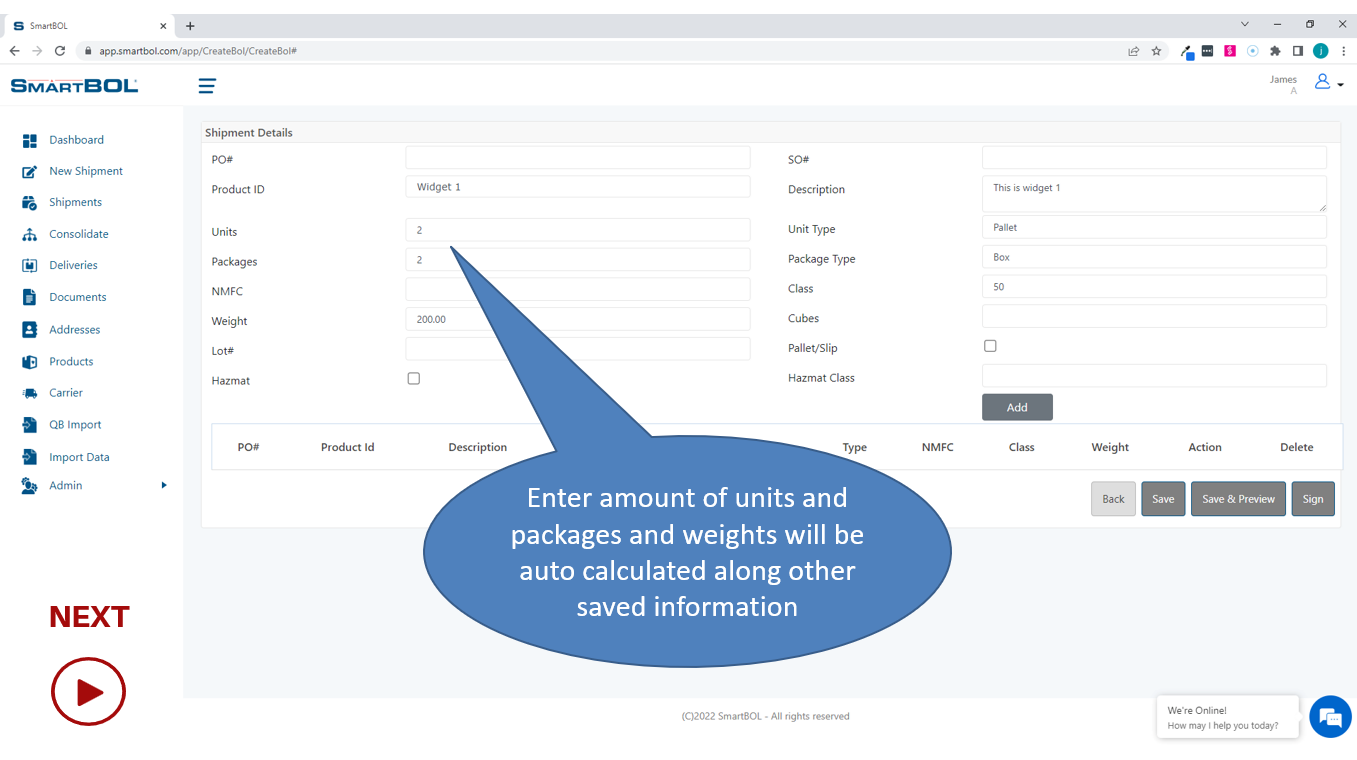Open the Shipments menu item
Image resolution: width=1357 pixels, height=760 pixels.
tap(75, 202)
